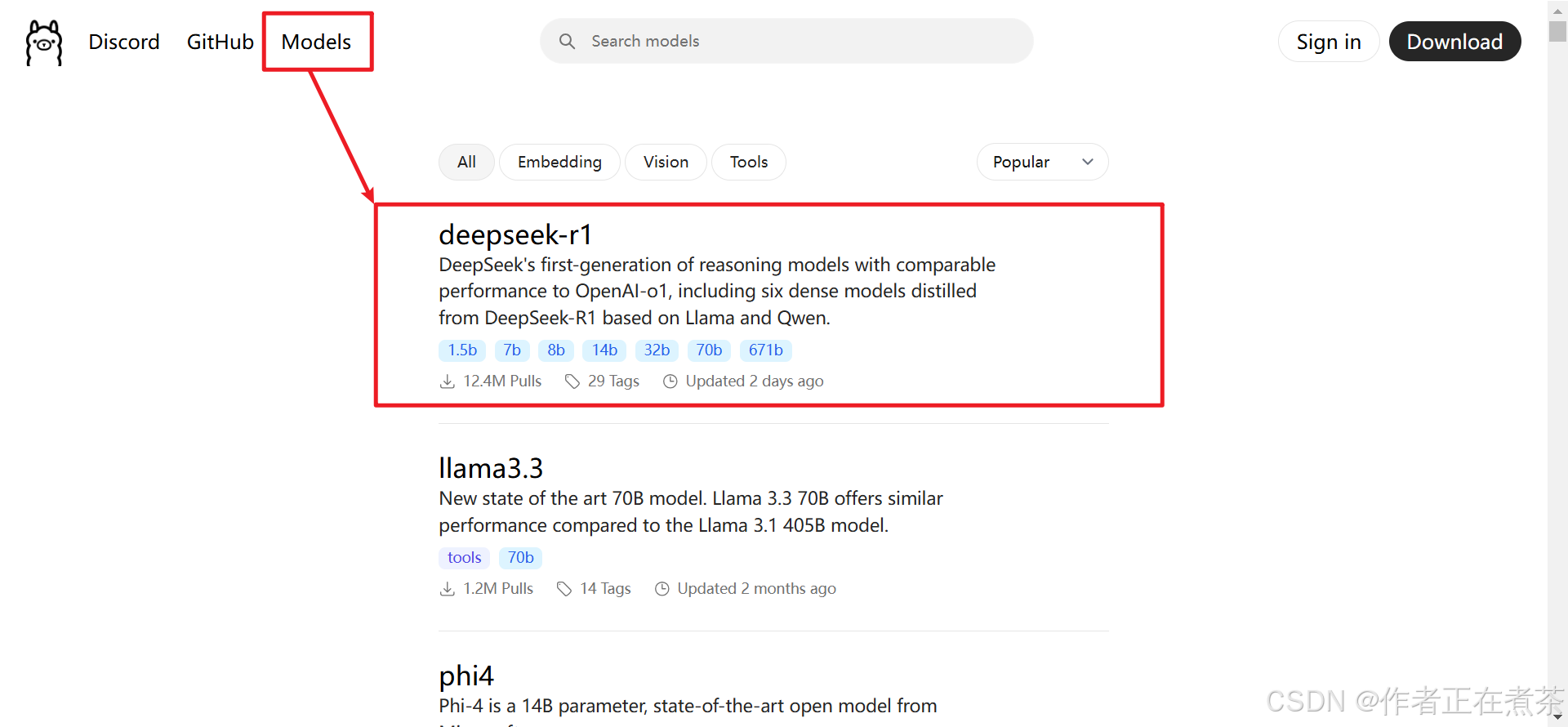The width and height of the screenshot is (1568, 727).
Task: Select the All filter
Action: coord(466,162)
